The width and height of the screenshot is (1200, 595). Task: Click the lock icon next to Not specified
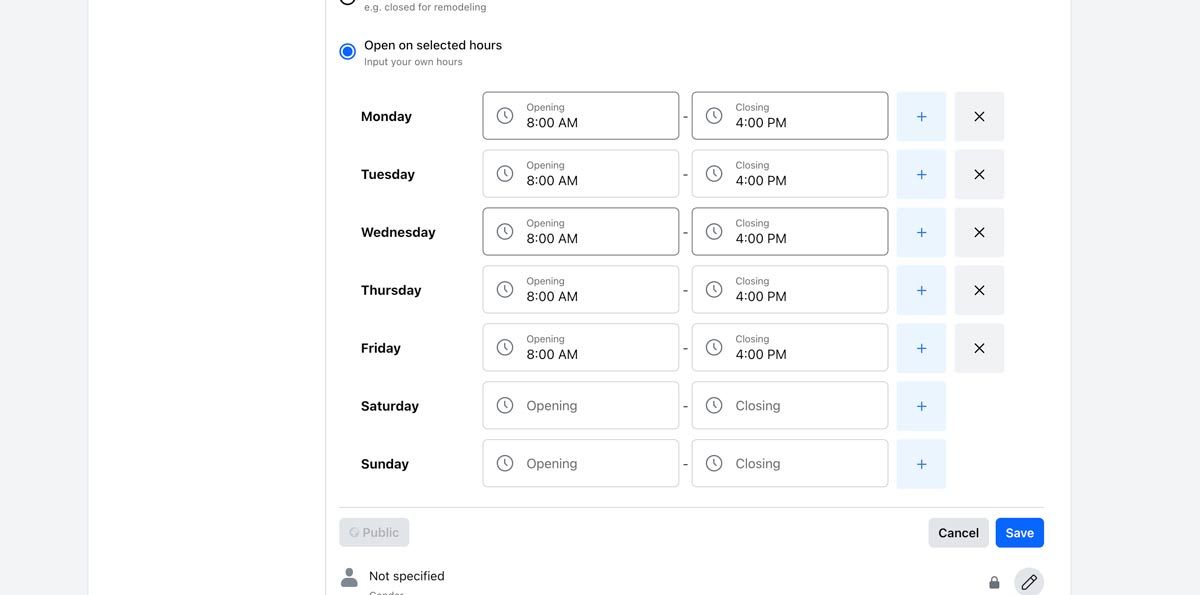pyautogui.click(x=994, y=582)
